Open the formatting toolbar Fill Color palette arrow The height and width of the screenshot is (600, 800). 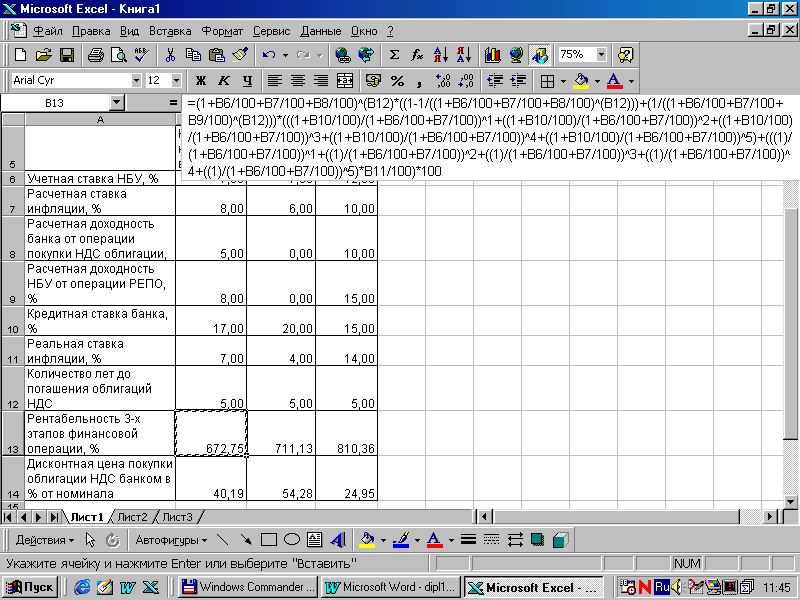point(597,81)
